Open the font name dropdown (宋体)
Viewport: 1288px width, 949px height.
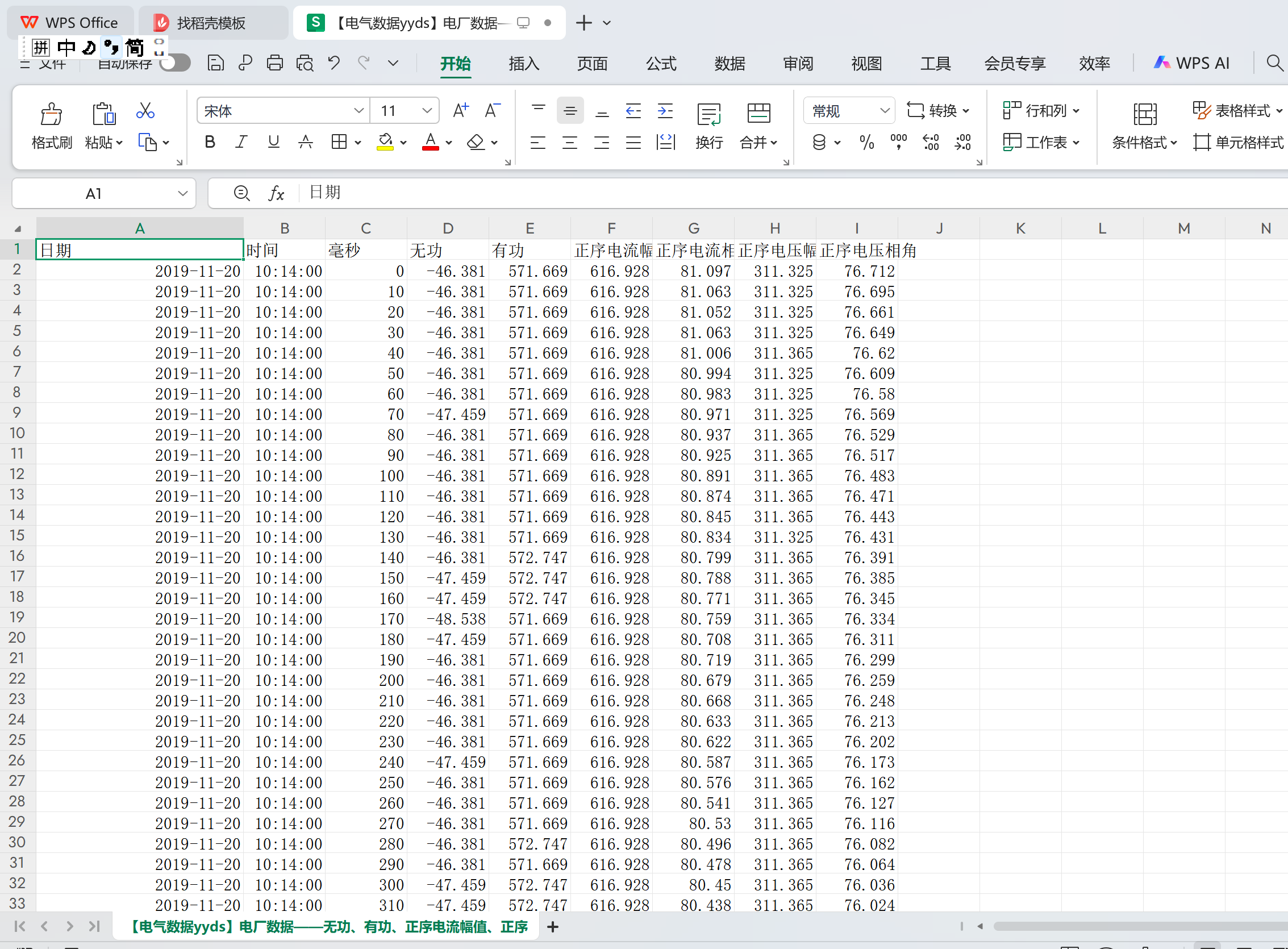point(359,110)
